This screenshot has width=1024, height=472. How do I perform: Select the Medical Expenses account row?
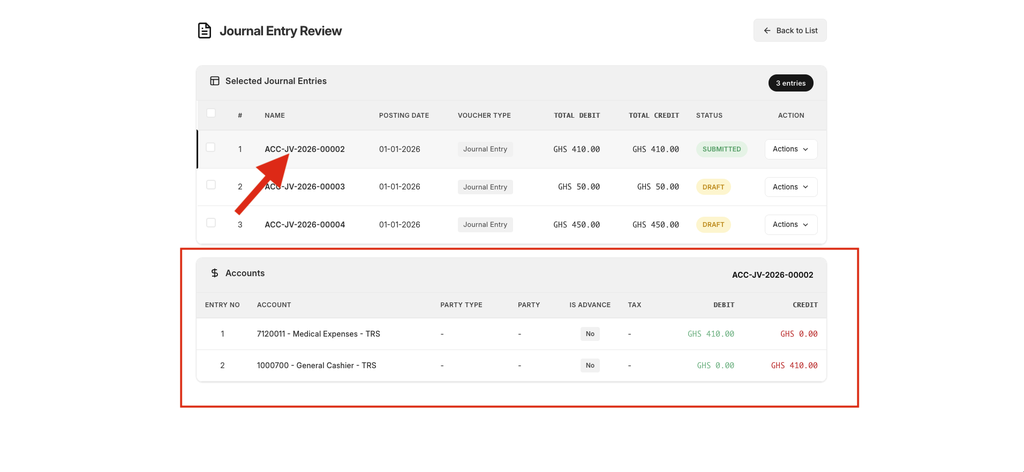(318, 334)
